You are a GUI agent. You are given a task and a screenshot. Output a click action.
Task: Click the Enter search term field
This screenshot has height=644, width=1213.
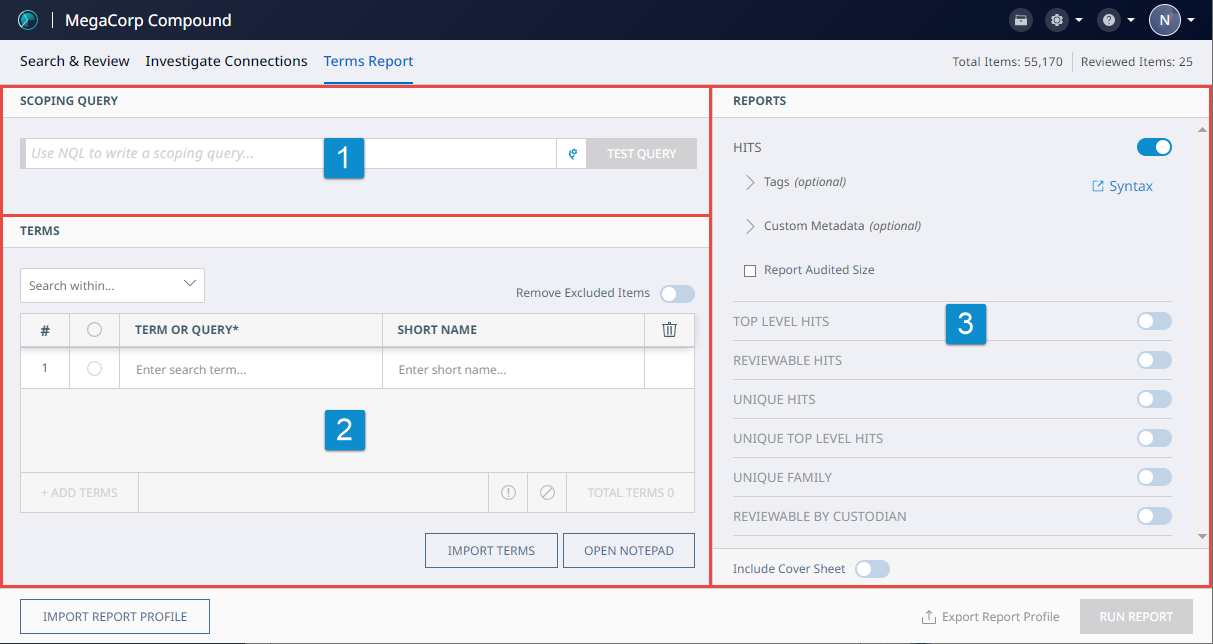tap(250, 369)
